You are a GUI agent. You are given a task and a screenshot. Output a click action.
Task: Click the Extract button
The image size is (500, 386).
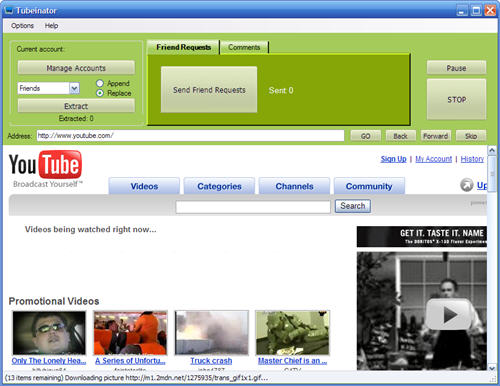tap(76, 106)
